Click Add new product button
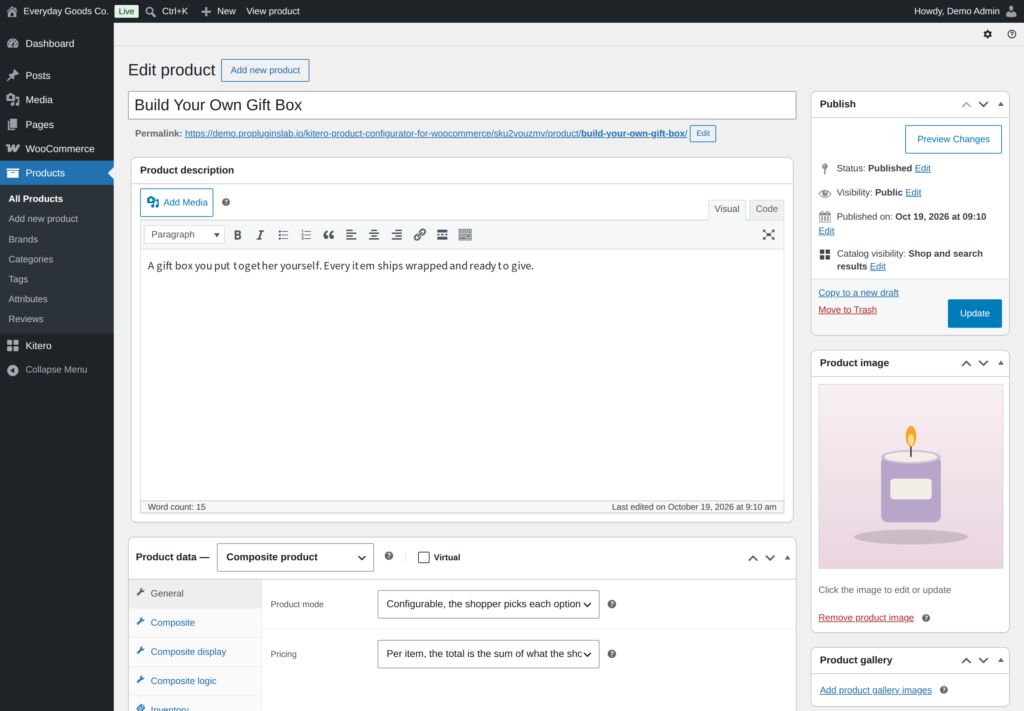This screenshot has width=1024, height=711. pyautogui.click(x=265, y=71)
